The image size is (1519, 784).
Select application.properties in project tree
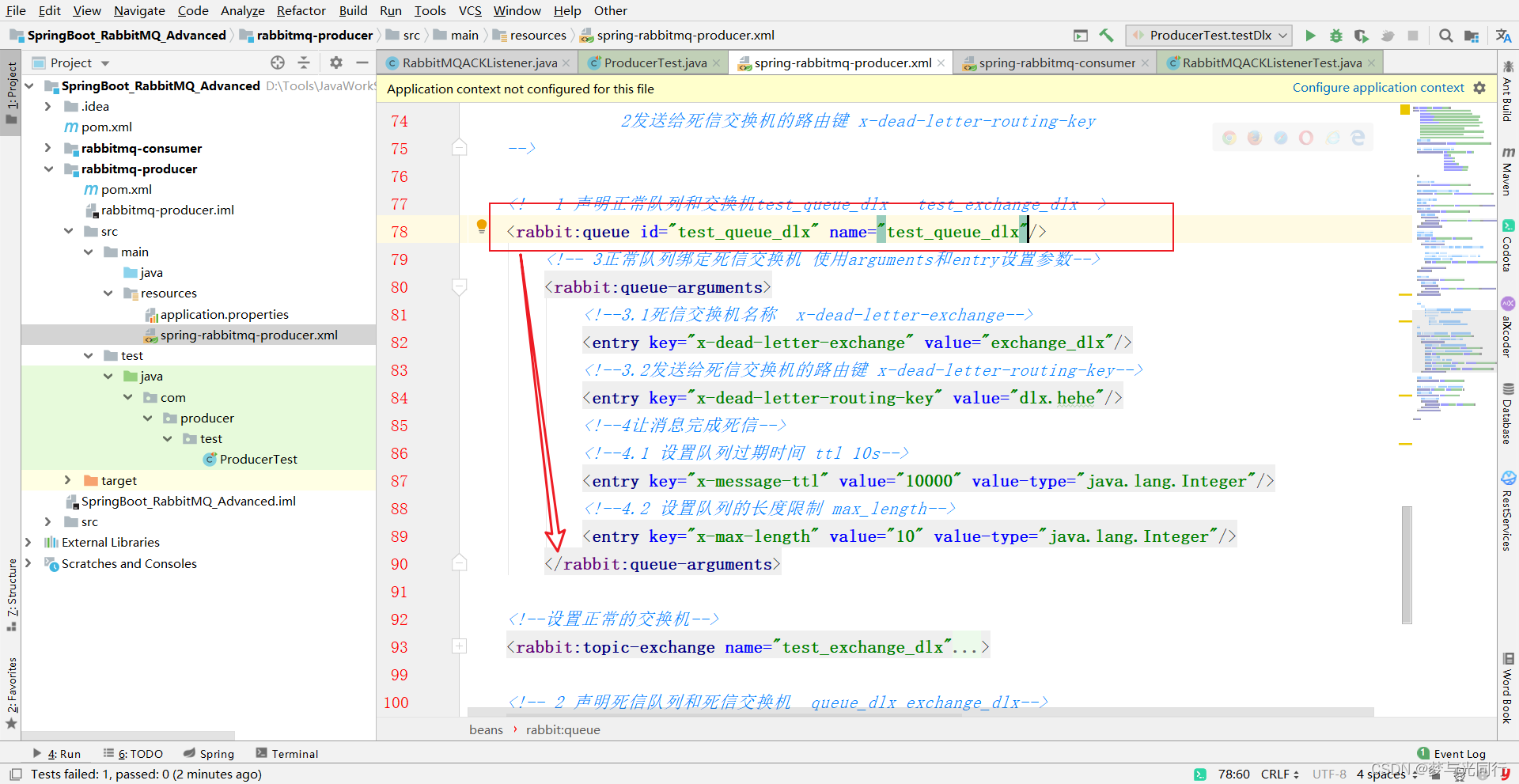click(x=224, y=314)
